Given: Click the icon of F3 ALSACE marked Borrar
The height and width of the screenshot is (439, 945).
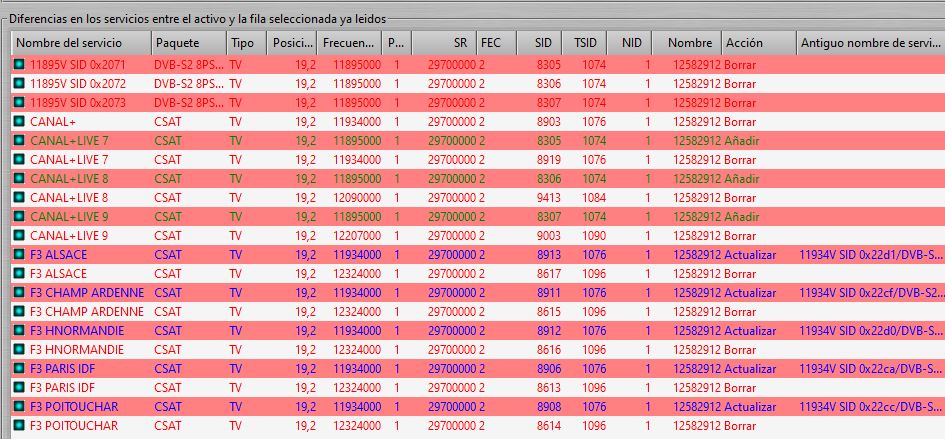Looking at the screenshot, I should [20, 273].
